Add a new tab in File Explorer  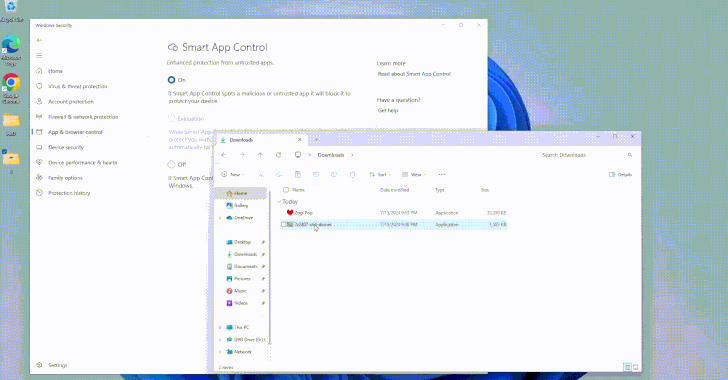click(x=317, y=140)
